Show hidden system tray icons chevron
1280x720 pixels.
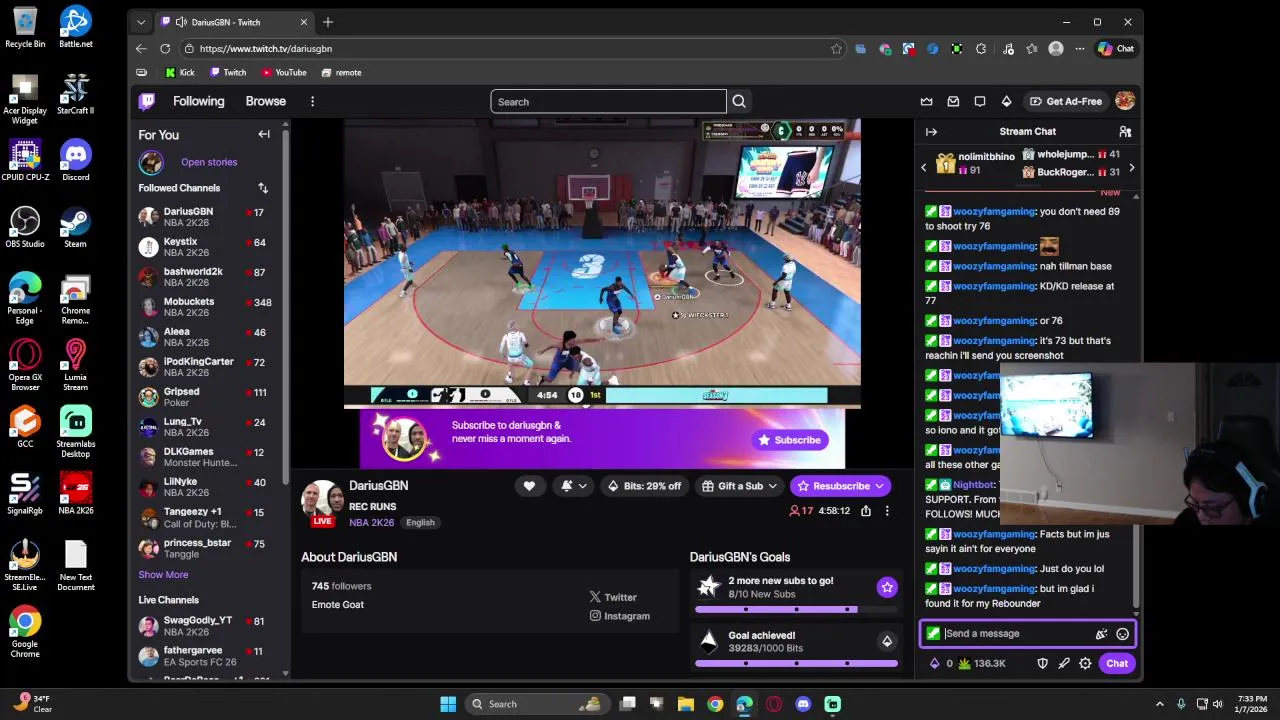(x=1160, y=704)
